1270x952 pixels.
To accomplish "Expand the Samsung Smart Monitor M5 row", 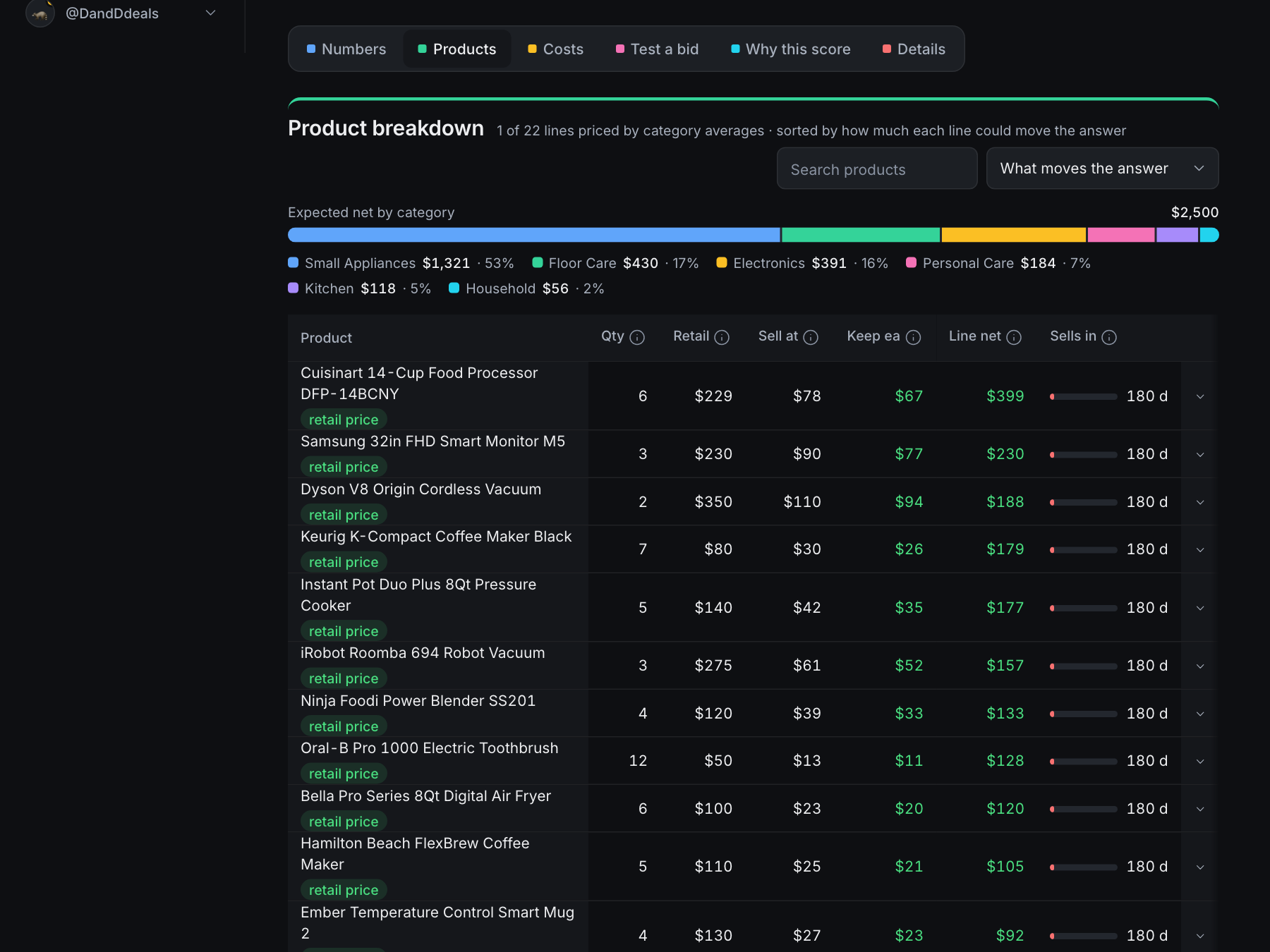I will [x=1200, y=454].
